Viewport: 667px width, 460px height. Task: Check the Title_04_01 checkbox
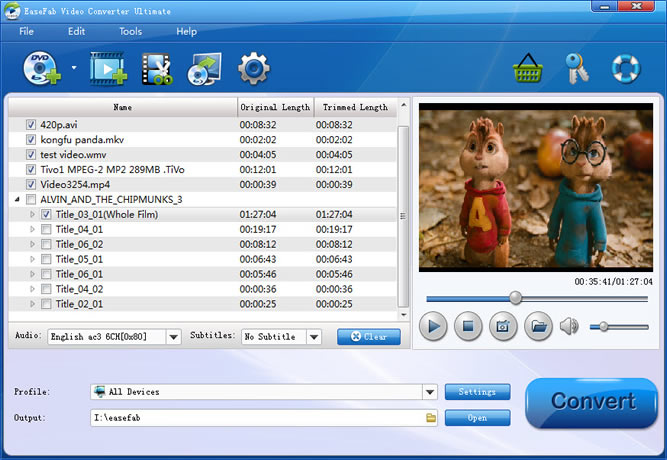point(46,229)
